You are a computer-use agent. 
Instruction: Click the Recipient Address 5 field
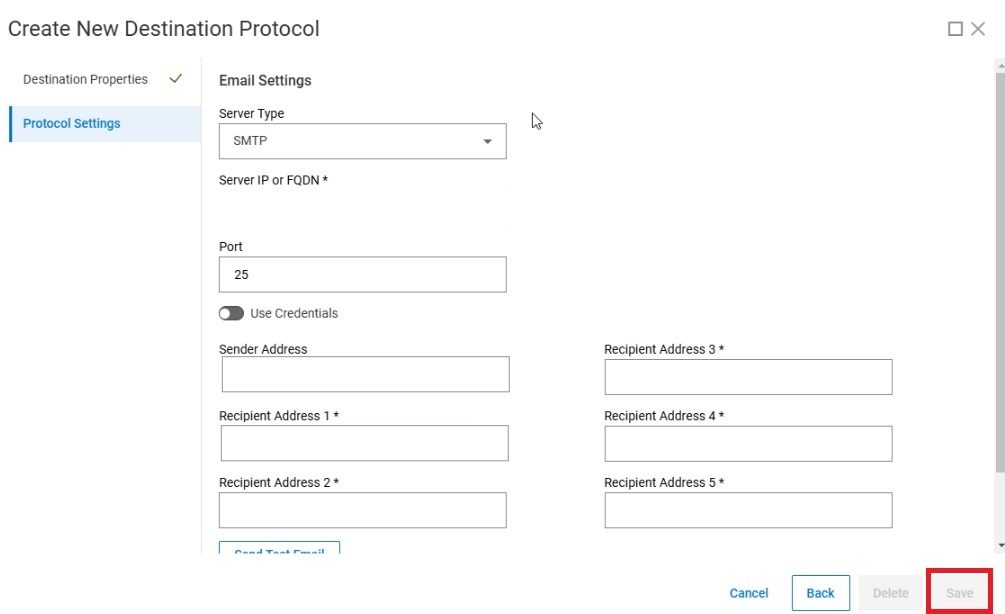tap(747, 510)
